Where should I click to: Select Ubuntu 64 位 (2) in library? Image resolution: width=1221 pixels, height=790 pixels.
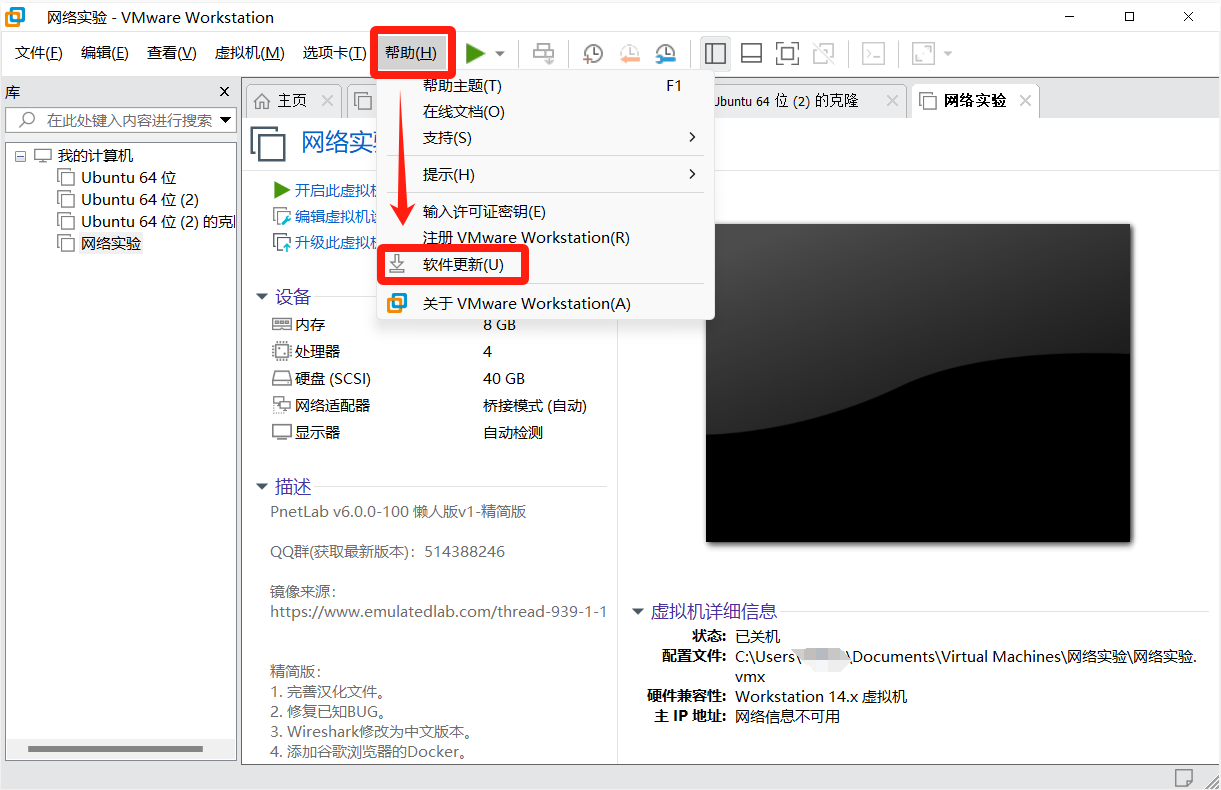coord(139,200)
